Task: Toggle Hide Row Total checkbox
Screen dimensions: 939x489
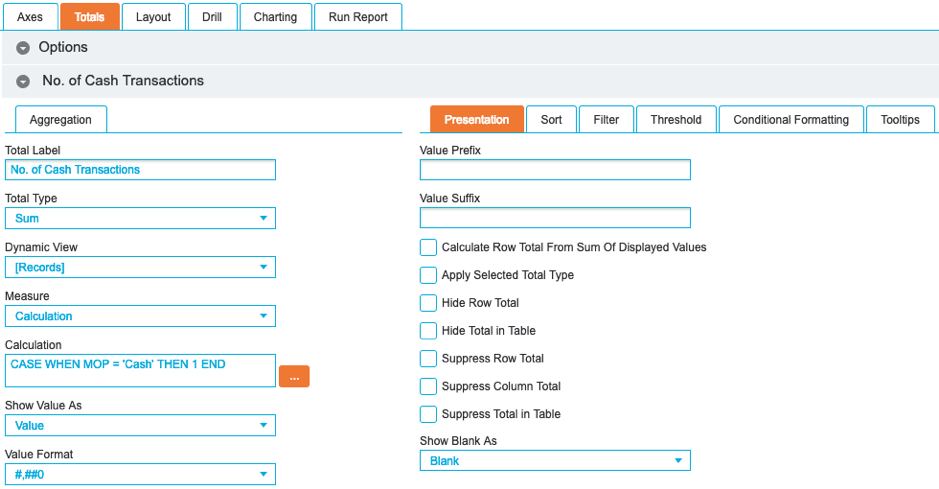Action: pos(428,303)
